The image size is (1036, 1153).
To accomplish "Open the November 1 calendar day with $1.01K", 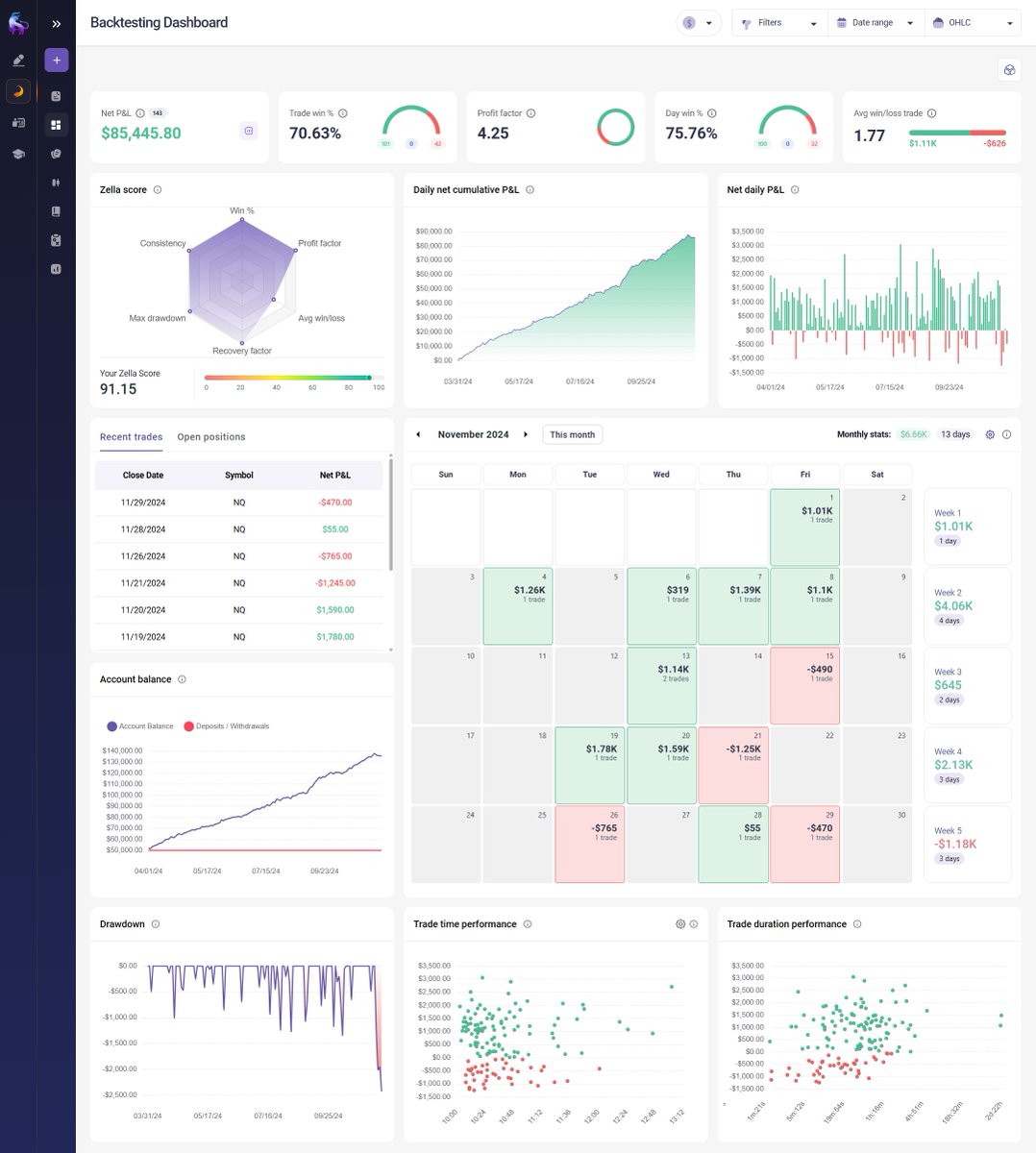I will point(805,527).
